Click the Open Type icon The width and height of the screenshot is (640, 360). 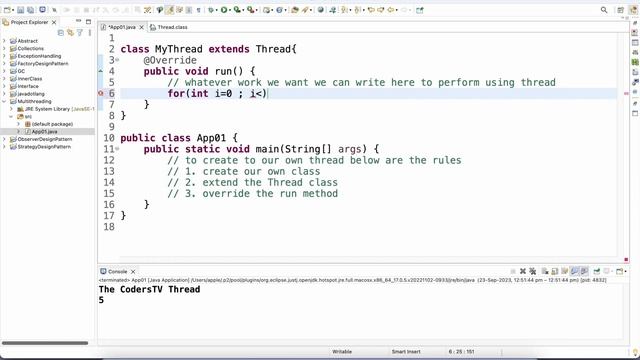294,10
